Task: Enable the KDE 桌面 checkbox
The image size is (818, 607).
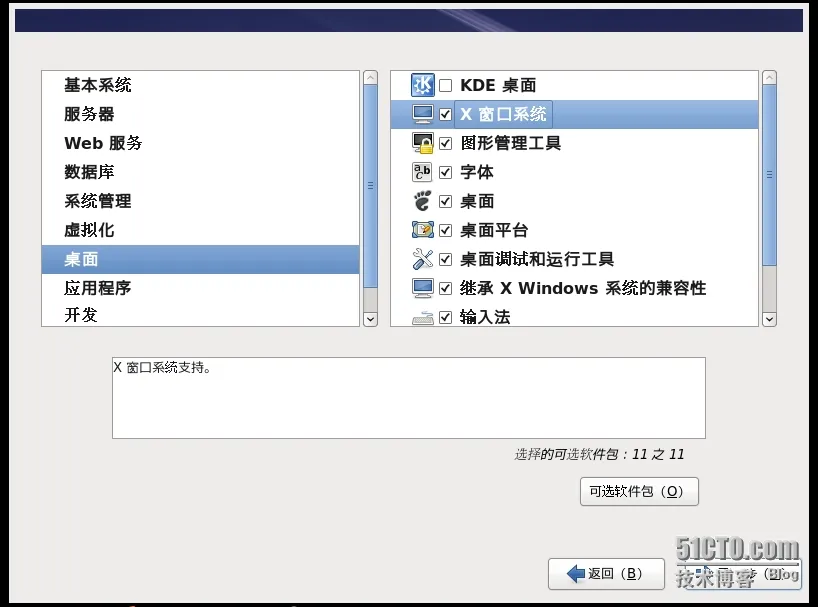Action: pos(446,86)
